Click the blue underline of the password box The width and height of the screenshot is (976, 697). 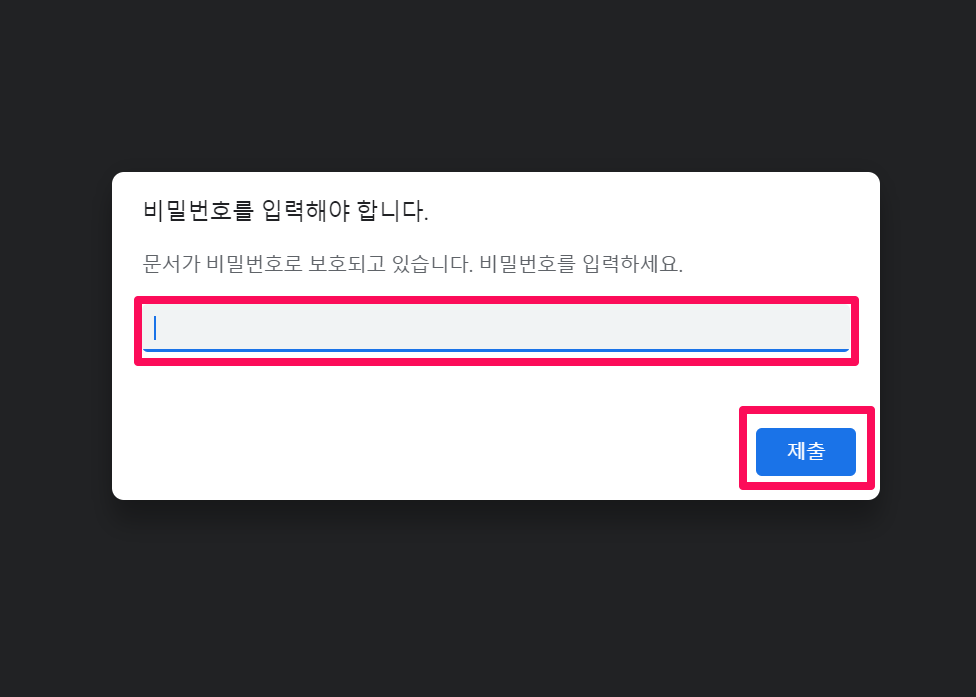[x=496, y=350]
